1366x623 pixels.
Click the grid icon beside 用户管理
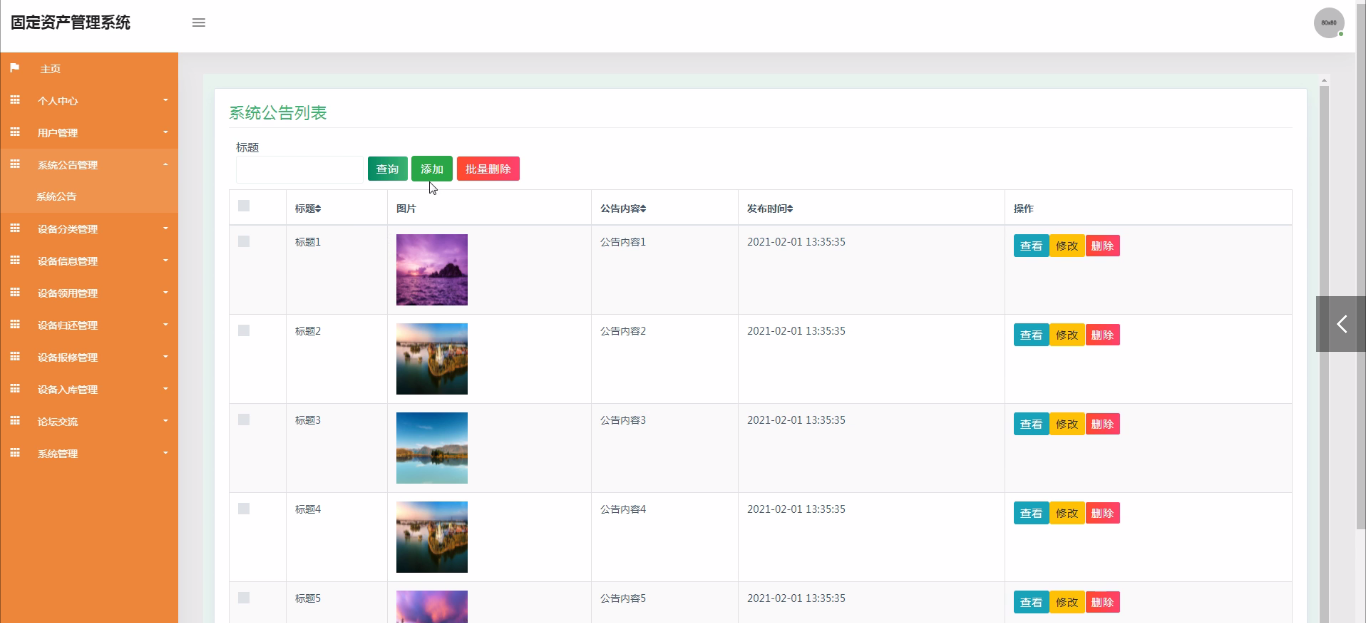coord(15,132)
